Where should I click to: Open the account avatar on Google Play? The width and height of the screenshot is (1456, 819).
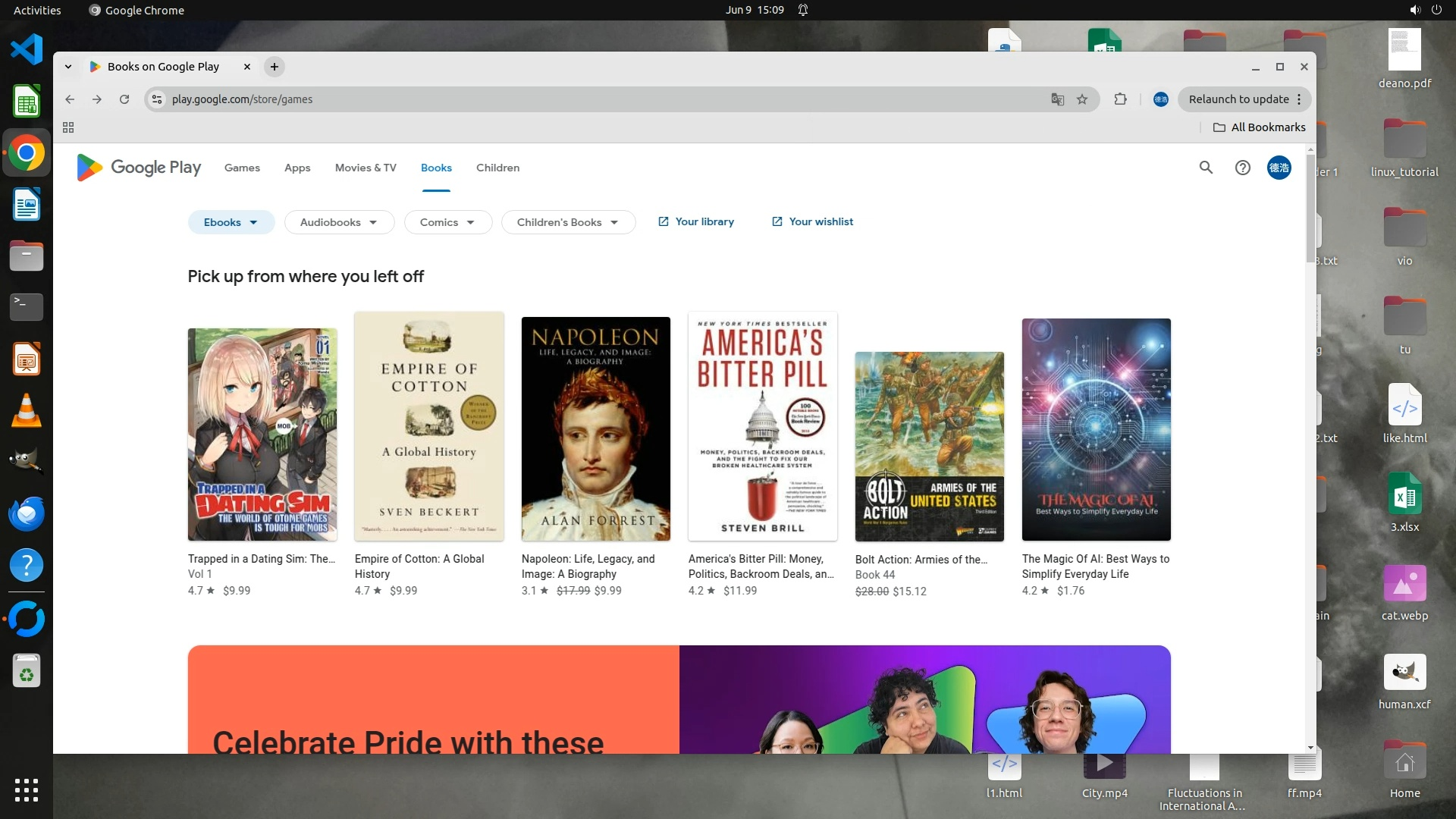click(1279, 168)
